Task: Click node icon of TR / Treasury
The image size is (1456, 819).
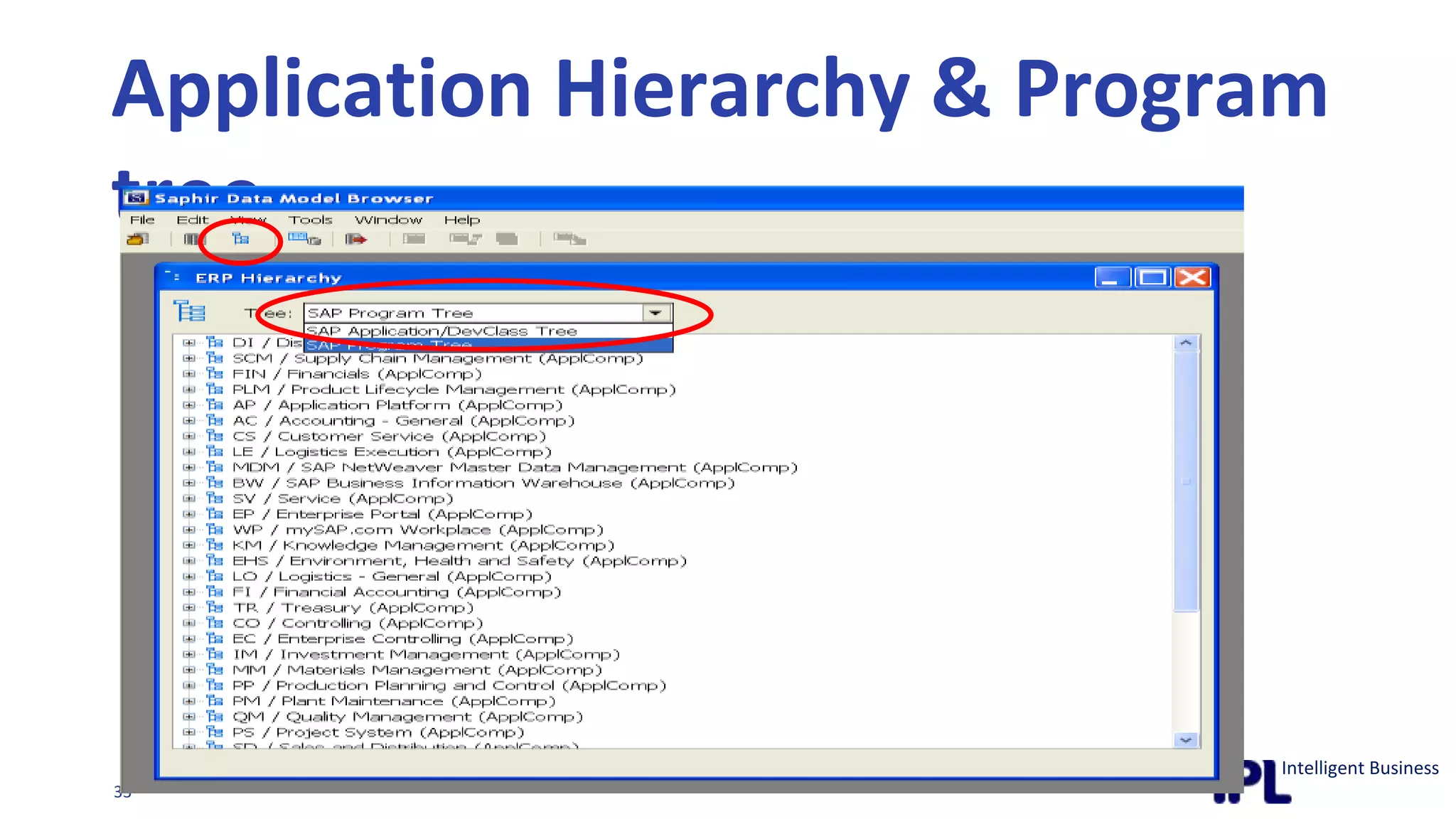Action: click(x=215, y=608)
